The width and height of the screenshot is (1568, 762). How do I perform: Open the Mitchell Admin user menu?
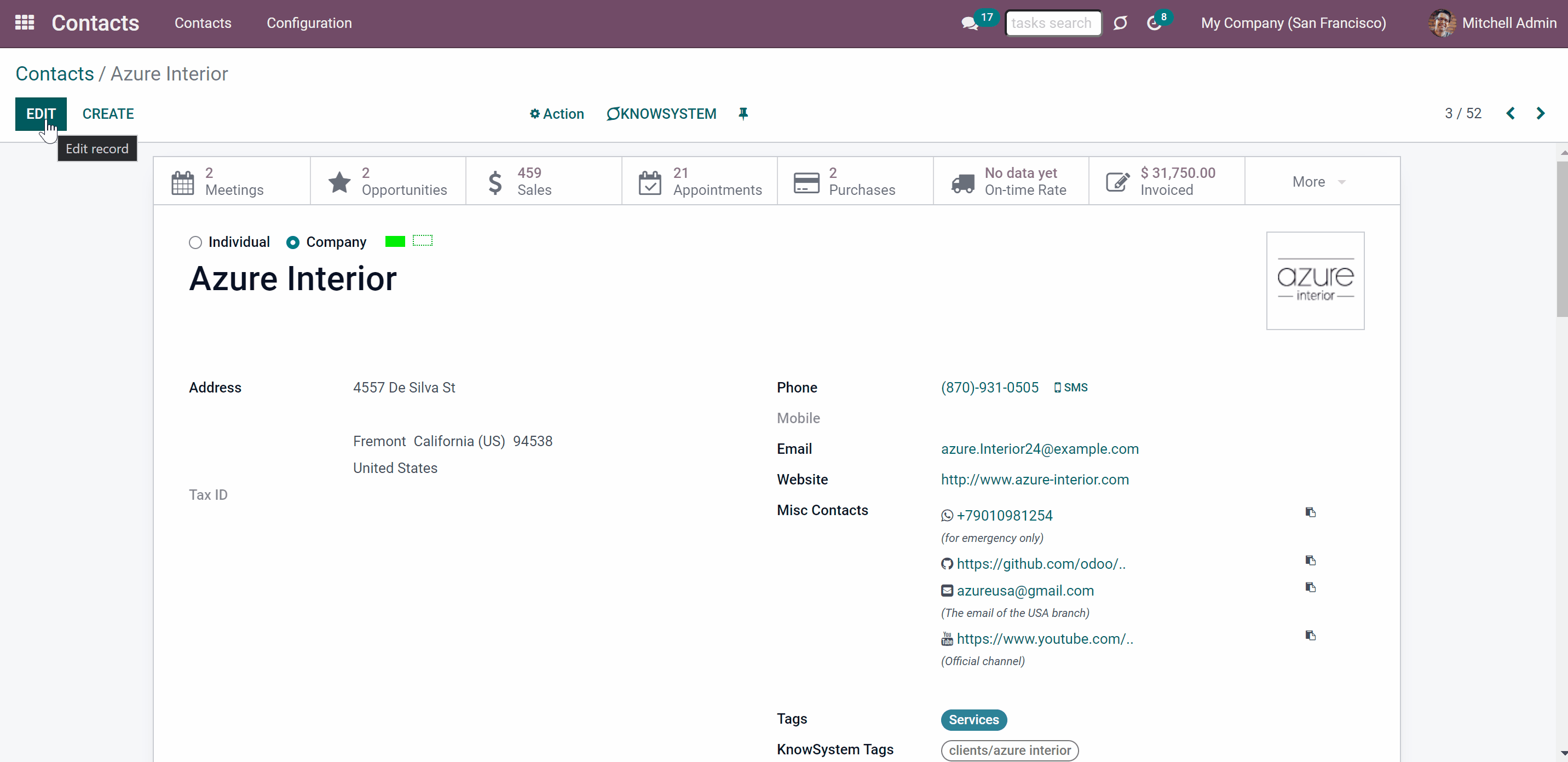(1492, 23)
